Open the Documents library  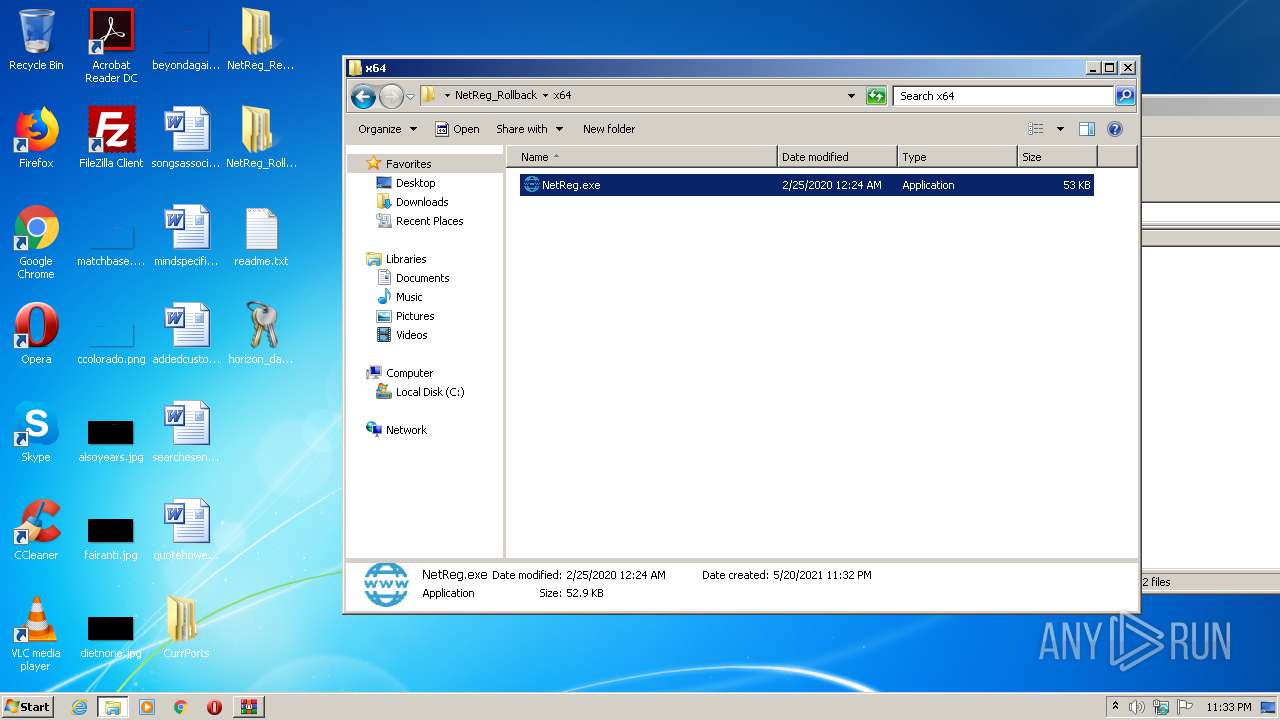[x=422, y=278]
